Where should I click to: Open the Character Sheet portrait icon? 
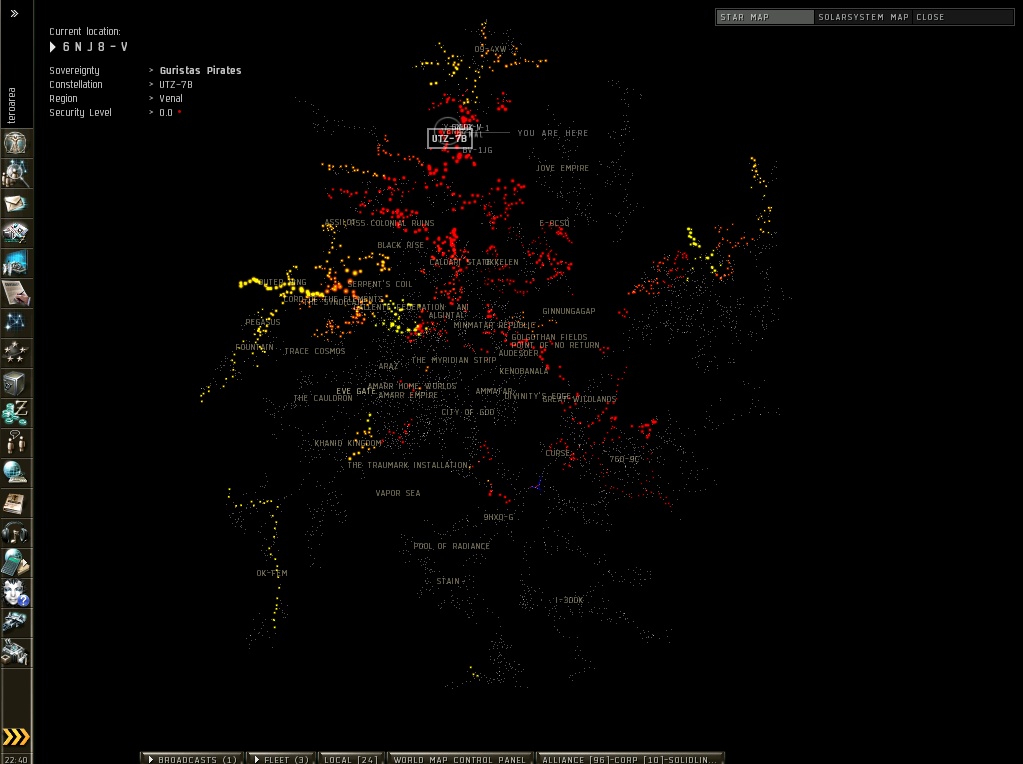(16, 143)
